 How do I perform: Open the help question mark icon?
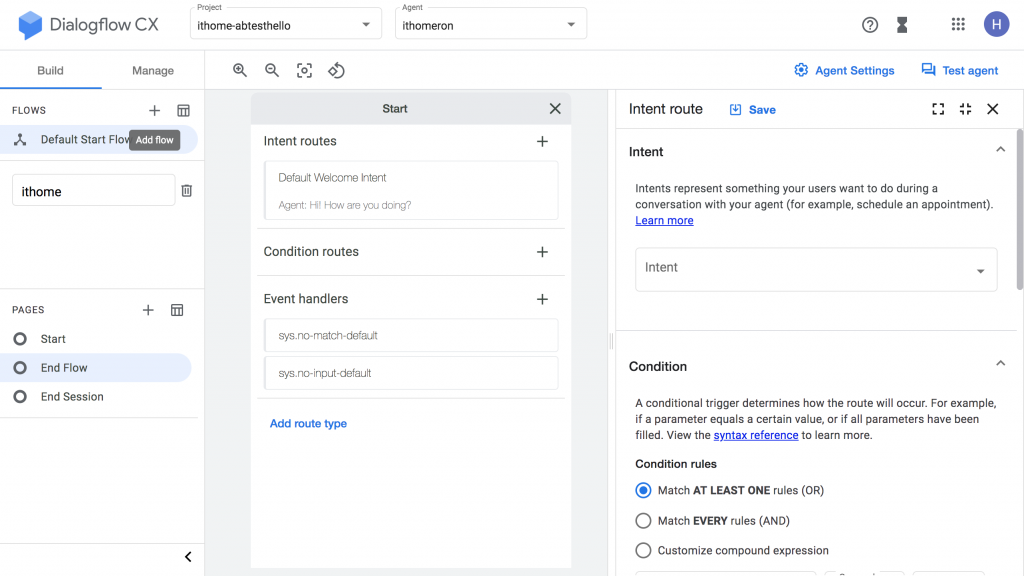869,25
